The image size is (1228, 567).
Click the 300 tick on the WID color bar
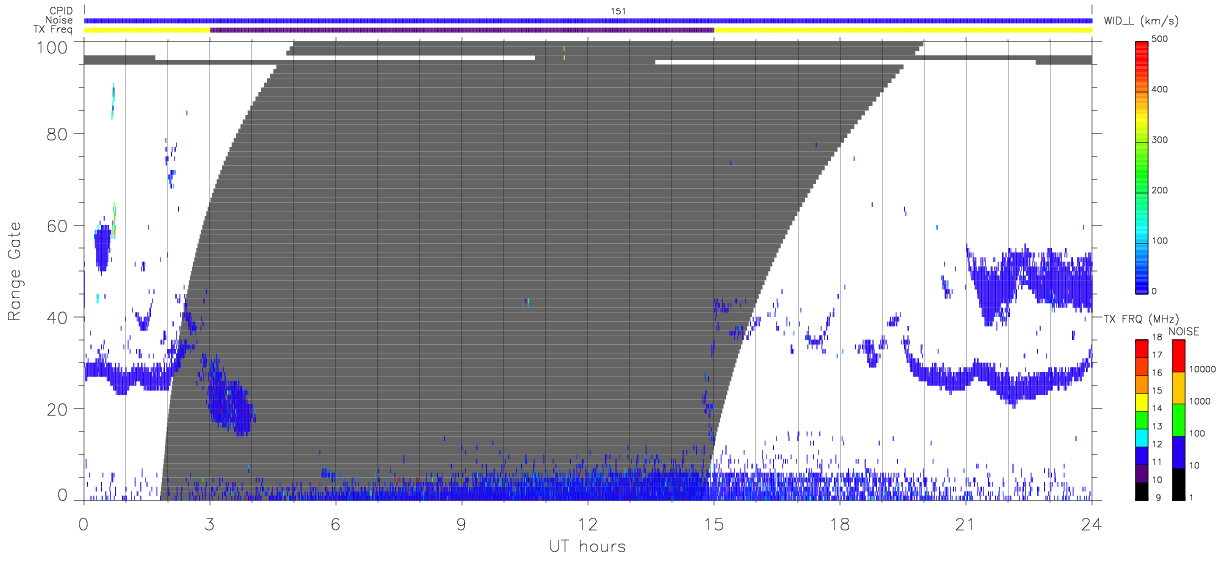click(x=1162, y=140)
